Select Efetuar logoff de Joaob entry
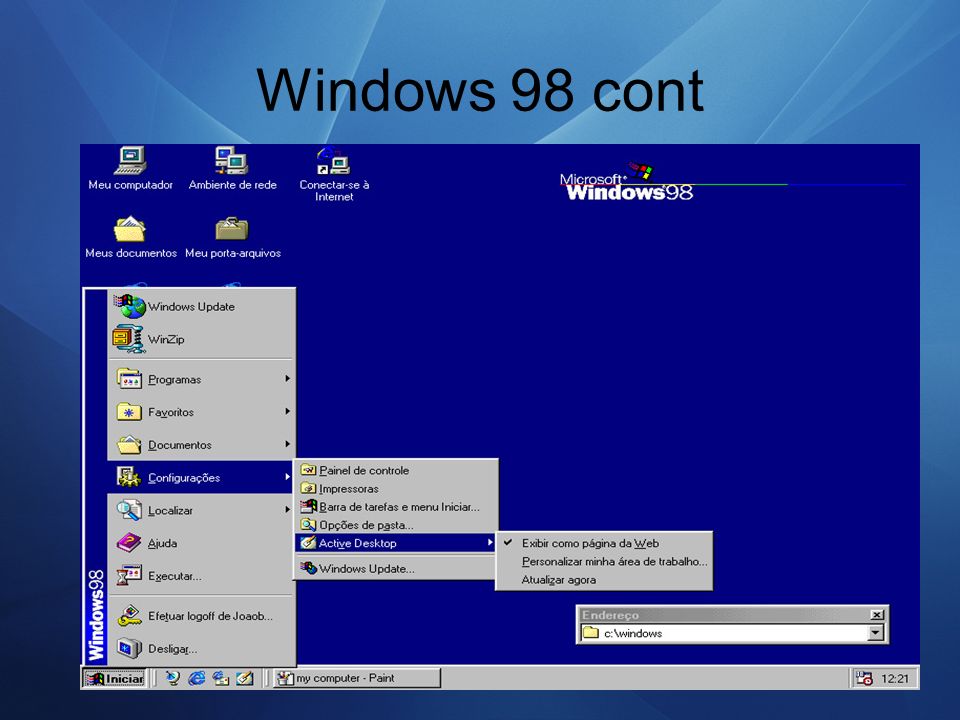The width and height of the screenshot is (960, 720). (x=201, y=616)
